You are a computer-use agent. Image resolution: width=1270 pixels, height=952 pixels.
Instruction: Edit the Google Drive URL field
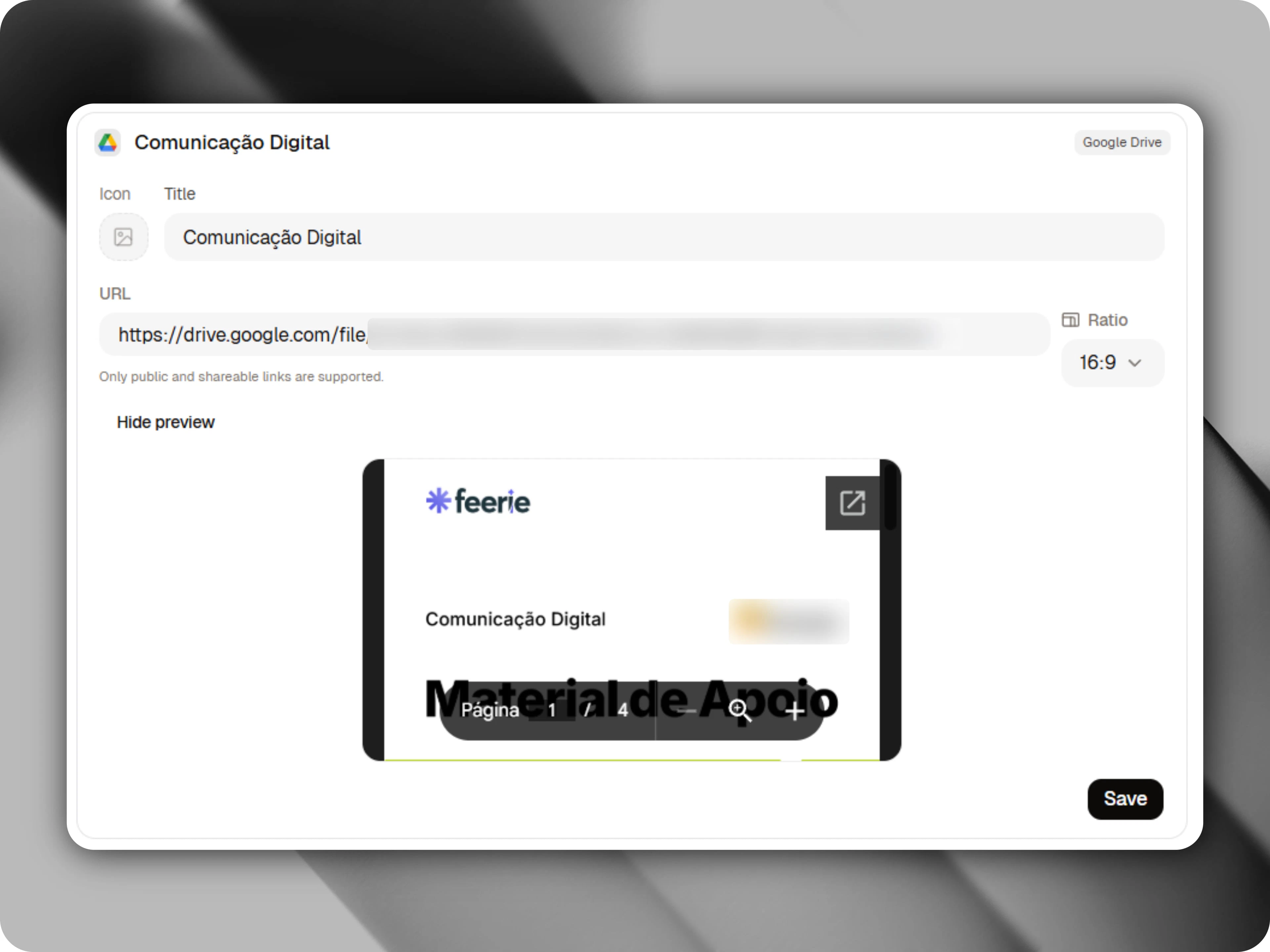click(575, 335)
